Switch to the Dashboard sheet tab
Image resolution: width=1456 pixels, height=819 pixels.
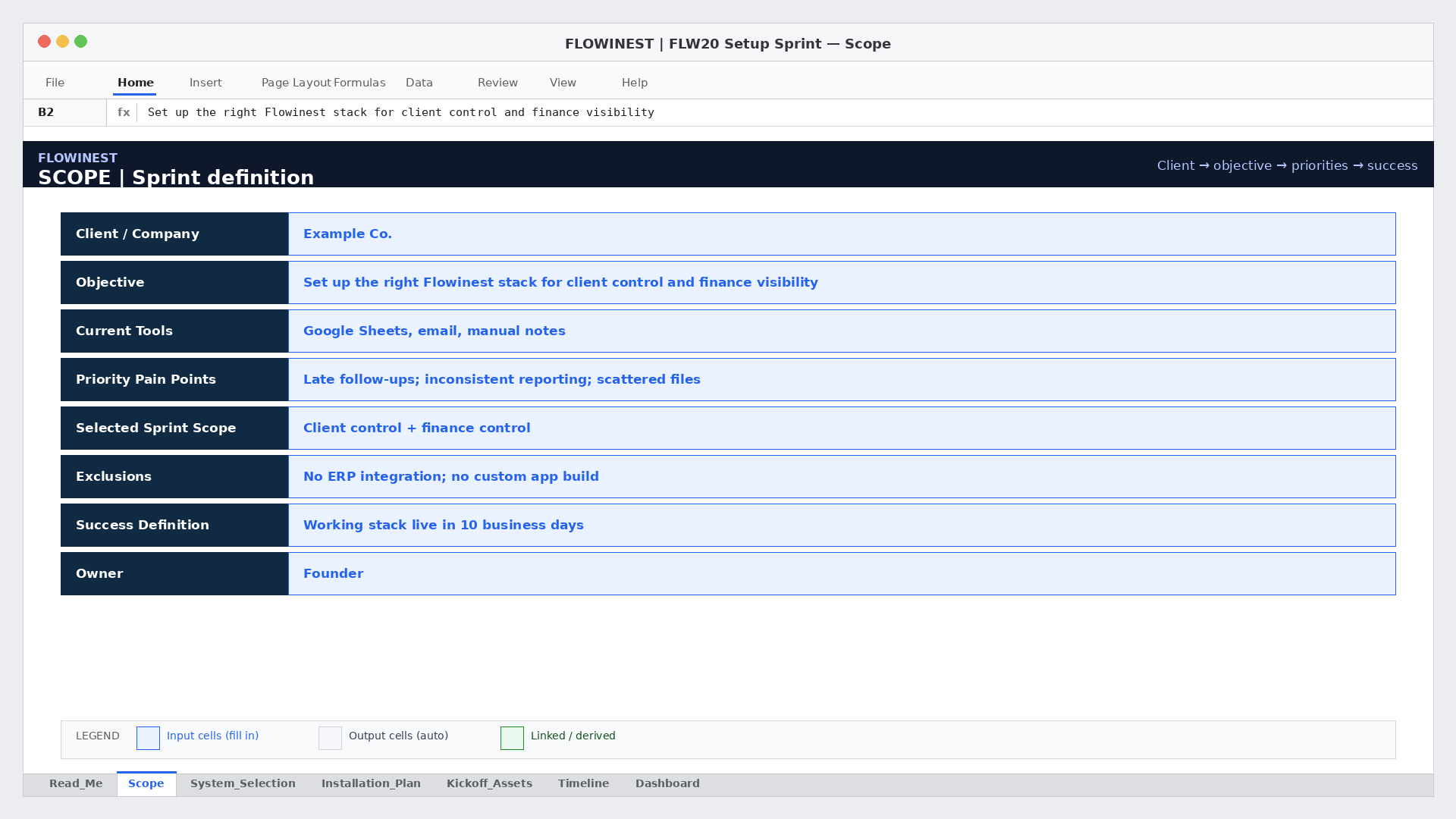tap(667, 783)
